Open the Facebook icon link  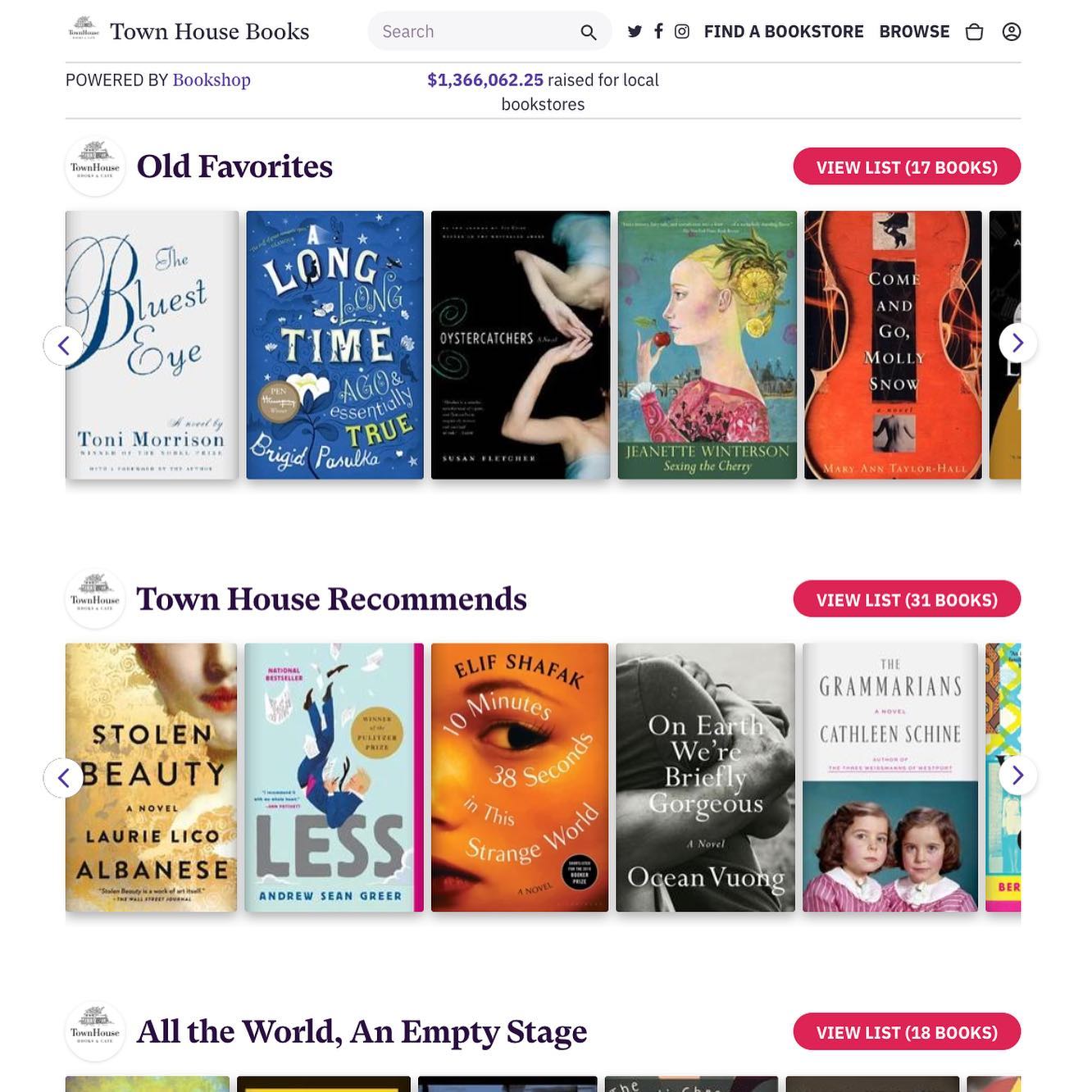[658, 31]
